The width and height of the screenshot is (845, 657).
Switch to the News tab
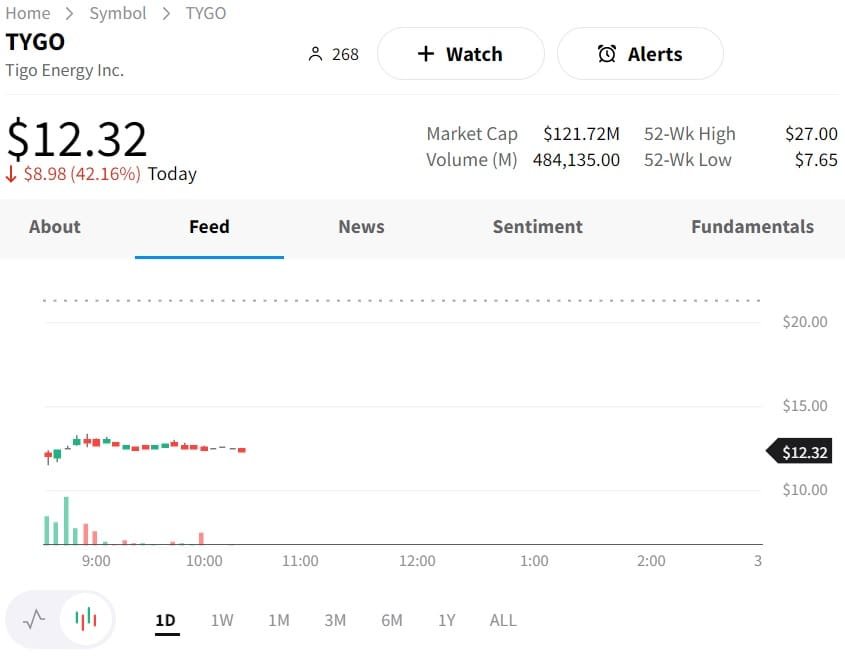(361, 227)
